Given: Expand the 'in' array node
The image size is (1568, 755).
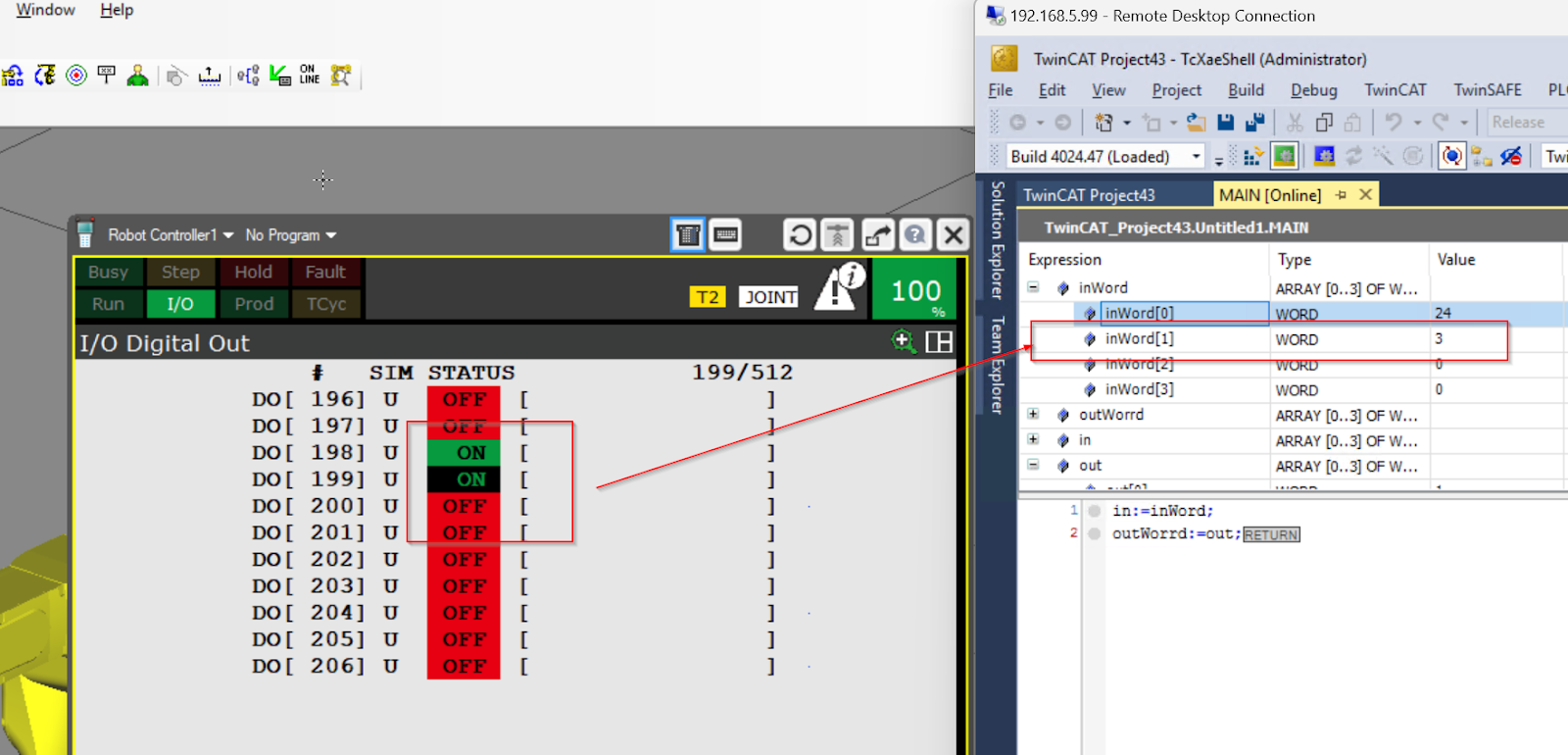Looking at the screenshot, I should click(1033, 440).
